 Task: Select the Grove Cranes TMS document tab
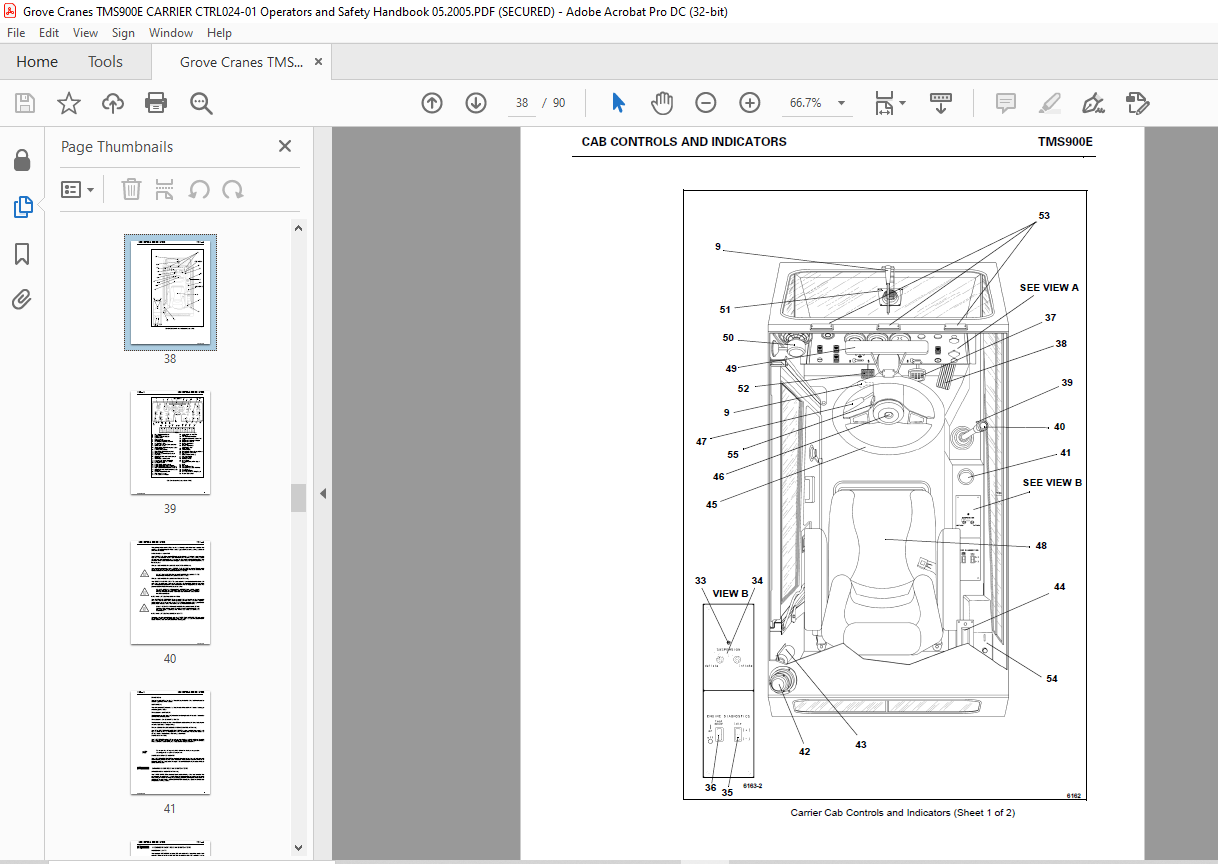241,62
